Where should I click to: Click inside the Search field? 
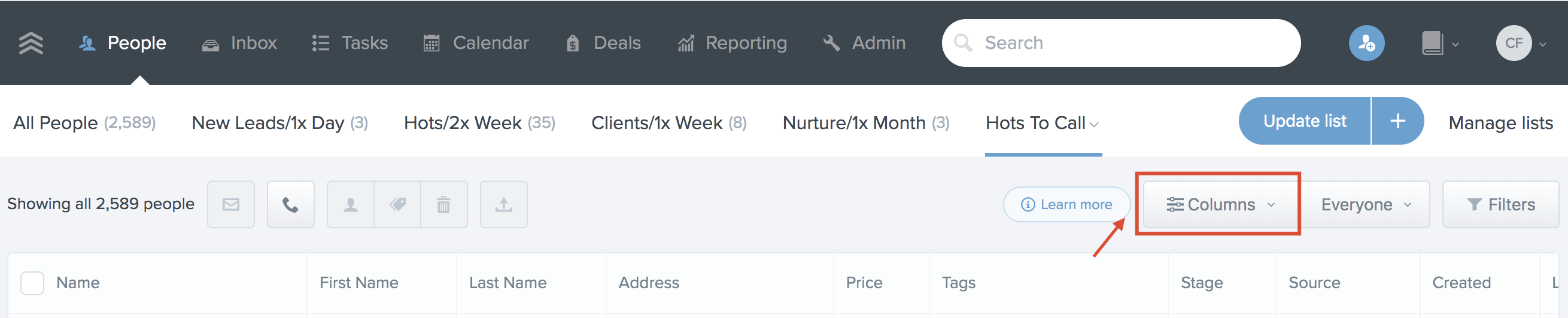1120,43
